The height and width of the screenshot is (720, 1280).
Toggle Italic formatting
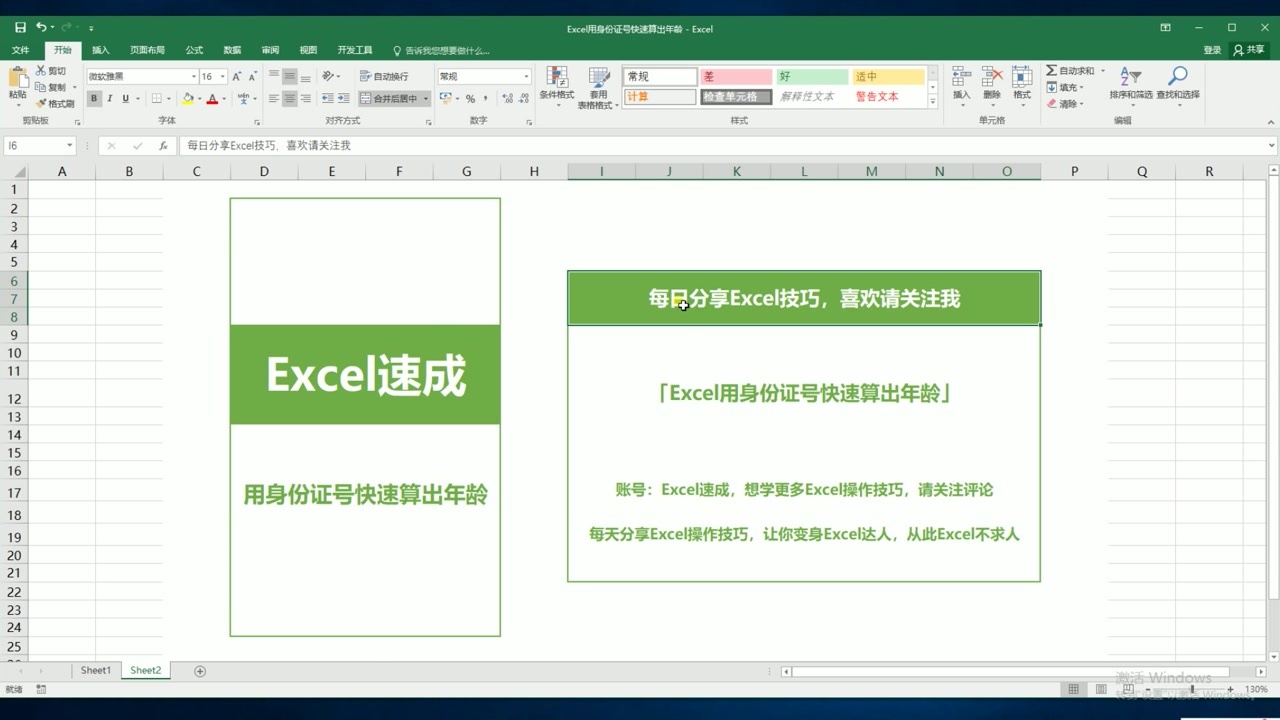pos(110,98)
